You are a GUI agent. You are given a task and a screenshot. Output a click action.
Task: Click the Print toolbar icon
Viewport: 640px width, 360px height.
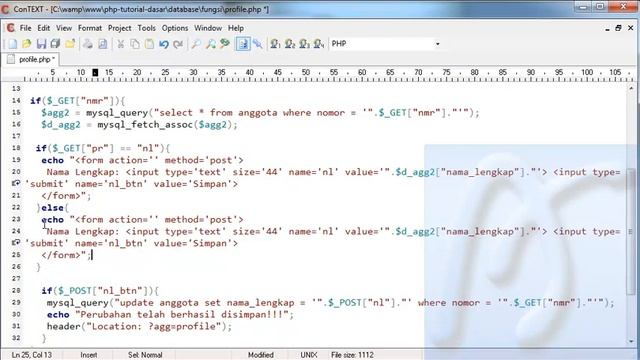[88, 44]
